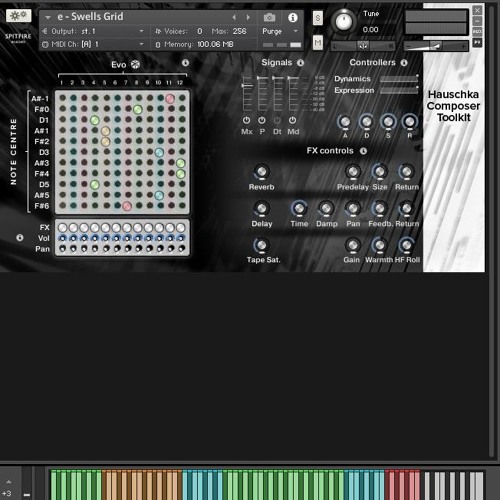This screenshot has width=500, height=500.
Task: Open the Purge dropdown menu
Action: pyautogui.click(x=279, y=31)
